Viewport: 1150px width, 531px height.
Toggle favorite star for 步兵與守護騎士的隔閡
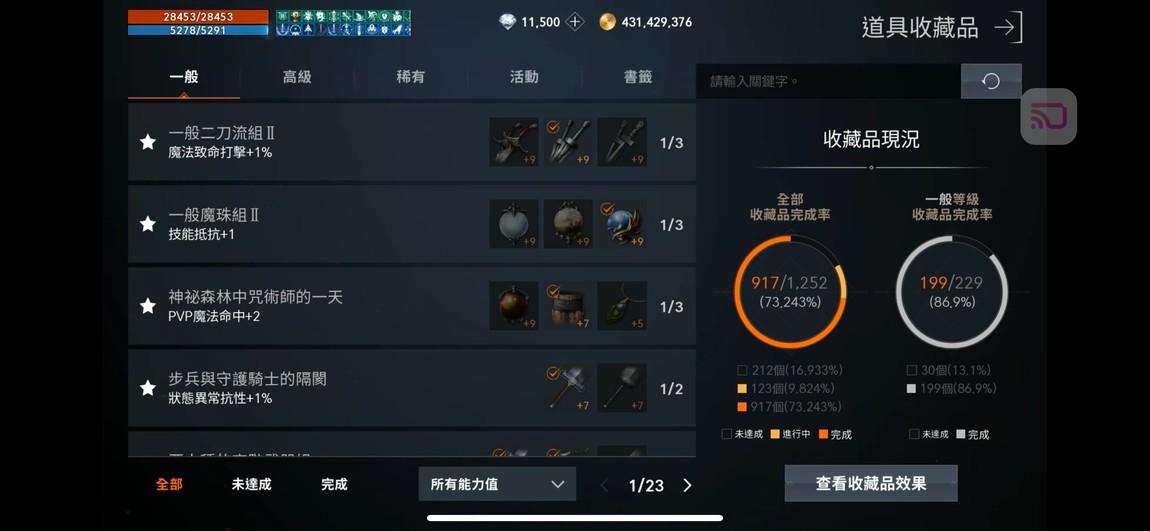(147, 388)
